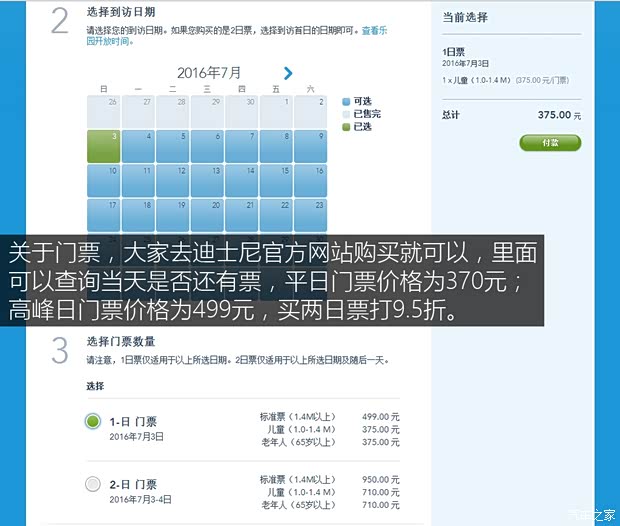Click the green 已选 legend swatch
Screen dimensions: 620x526
346,127
